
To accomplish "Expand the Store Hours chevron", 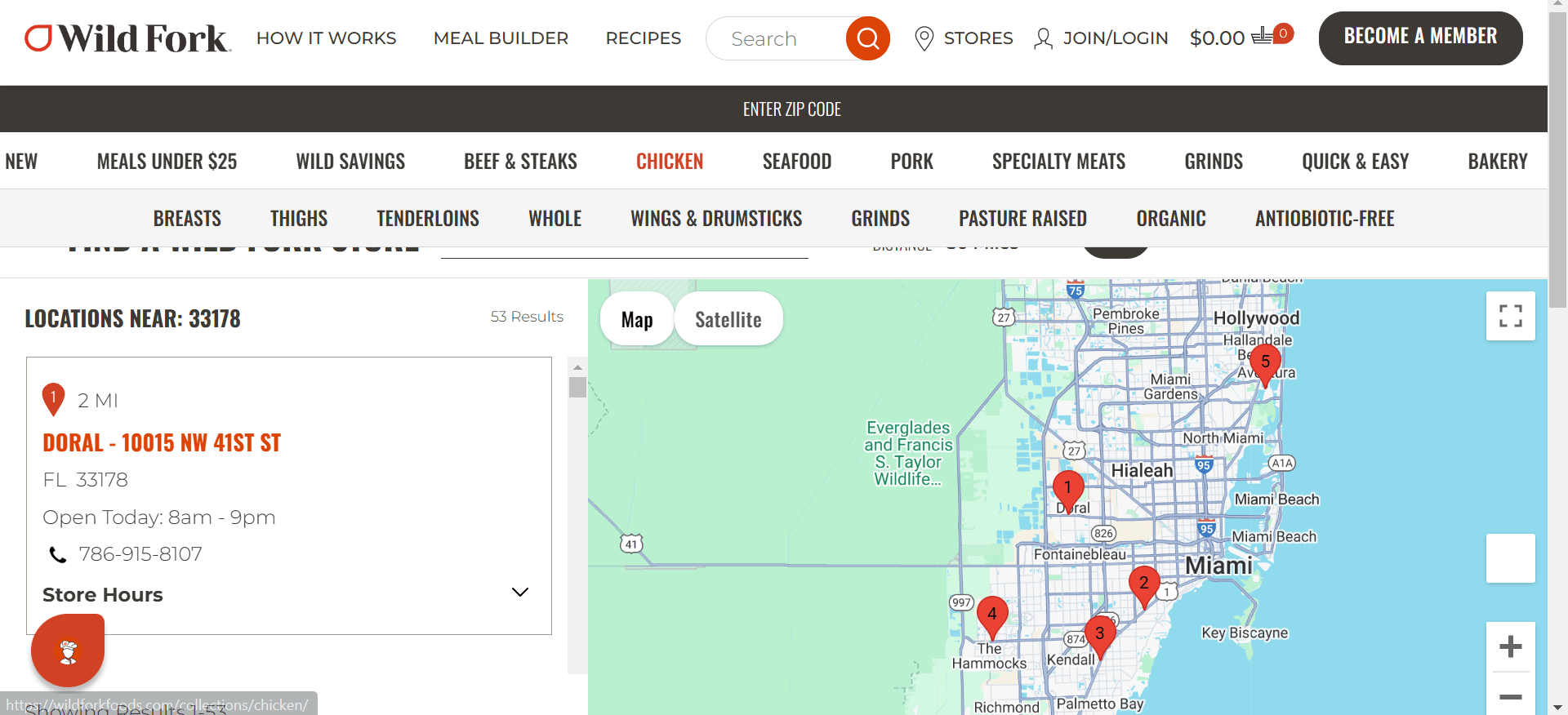I will (x=520, y=592).
